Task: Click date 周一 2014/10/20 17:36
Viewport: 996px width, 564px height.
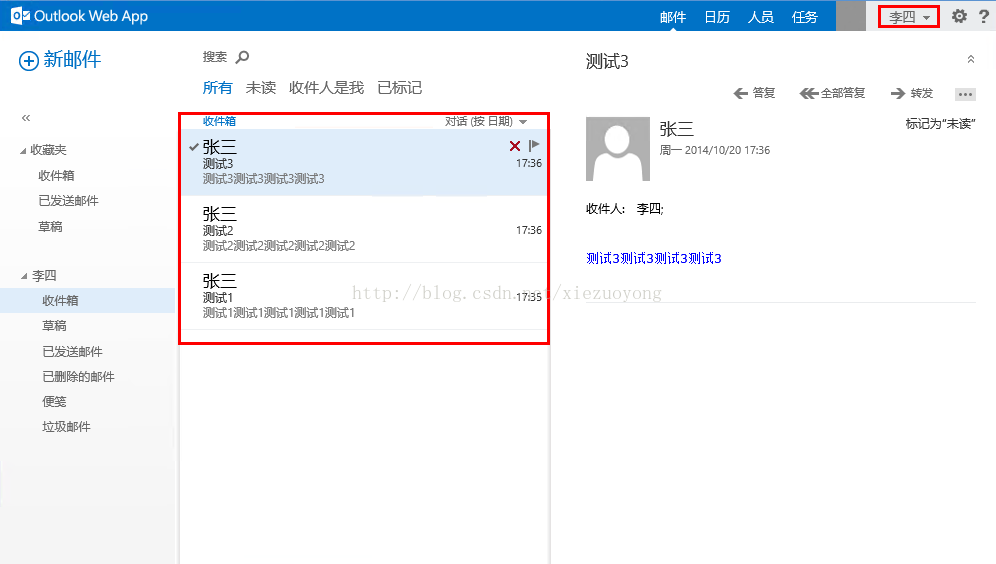Action: click(715, 151)
